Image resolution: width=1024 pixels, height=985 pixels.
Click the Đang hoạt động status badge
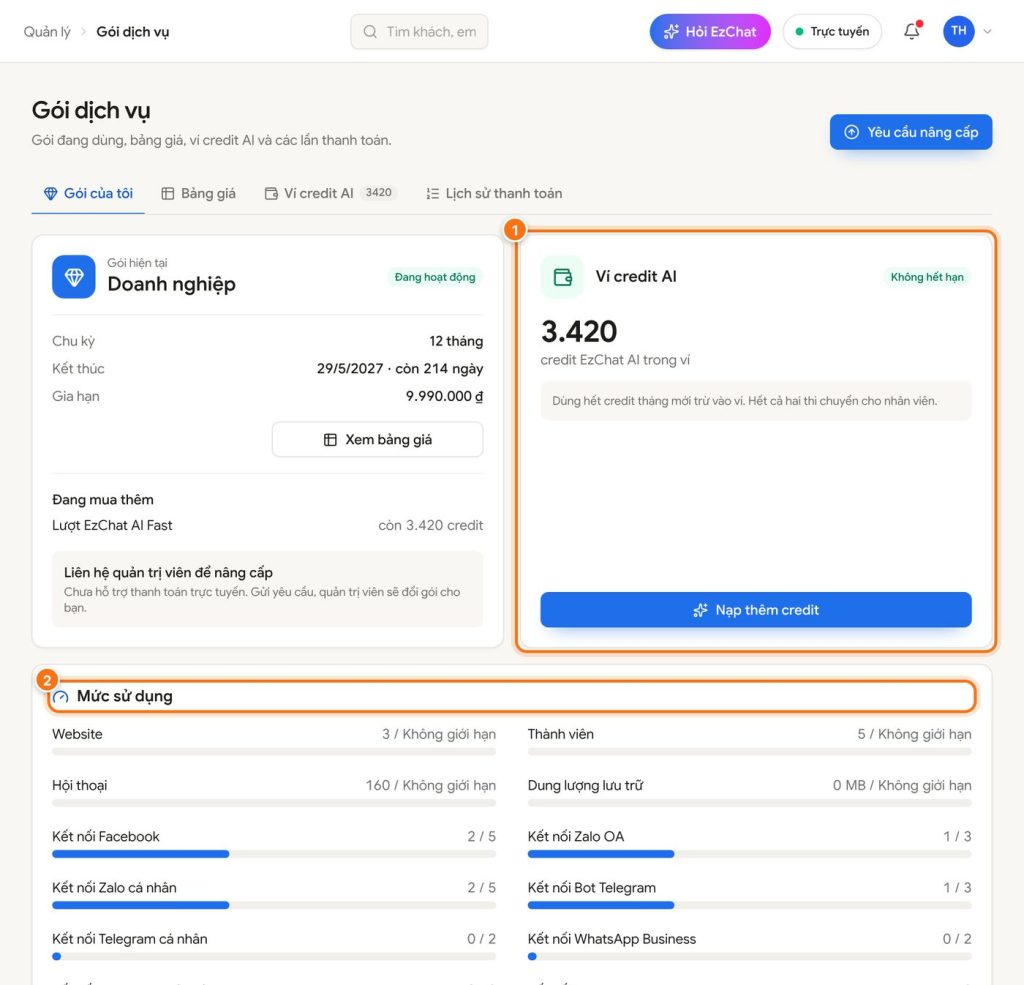pos(435,277)
